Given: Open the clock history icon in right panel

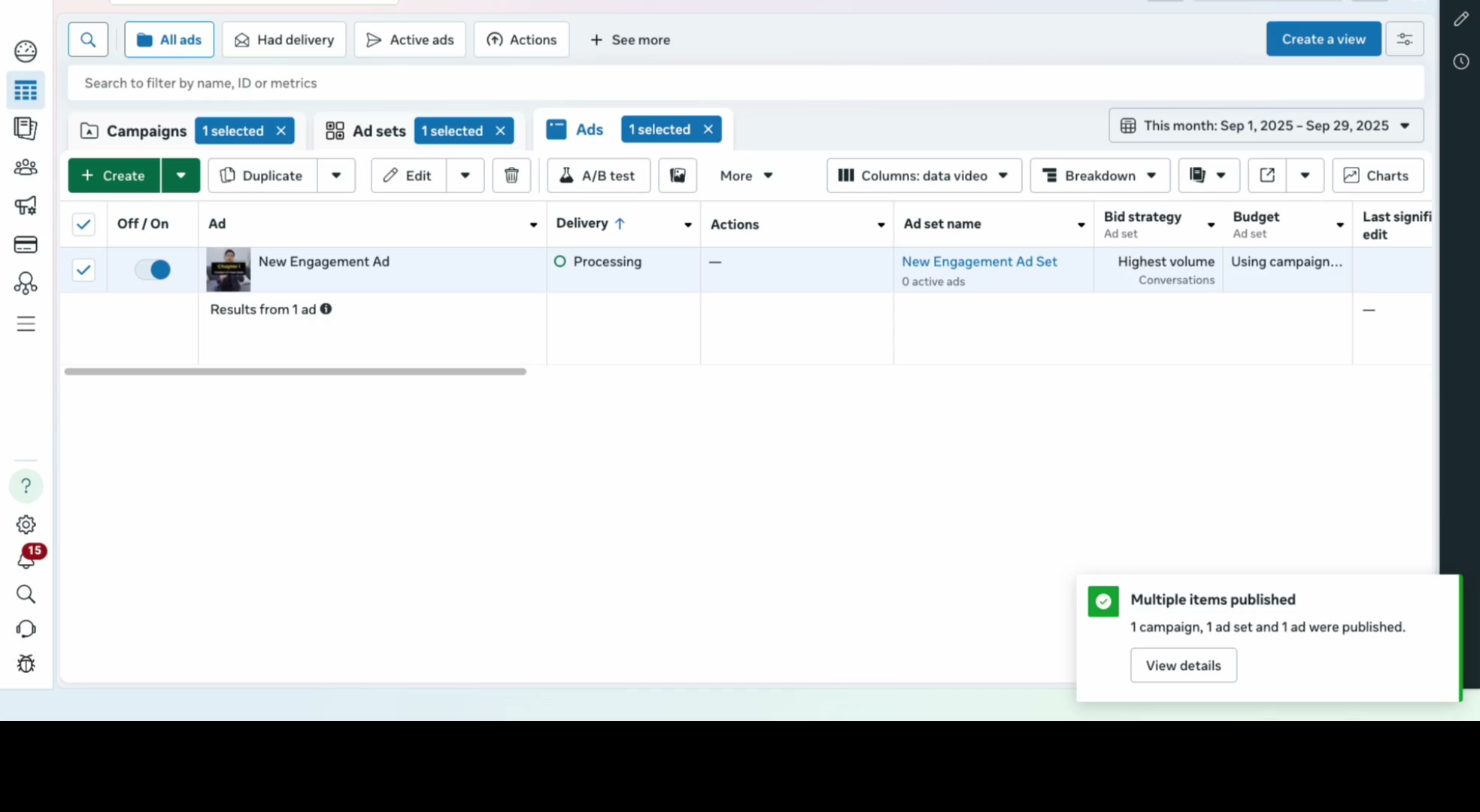Looking at the screenshot, I should pyautogui.click(x=1460, y=62).
